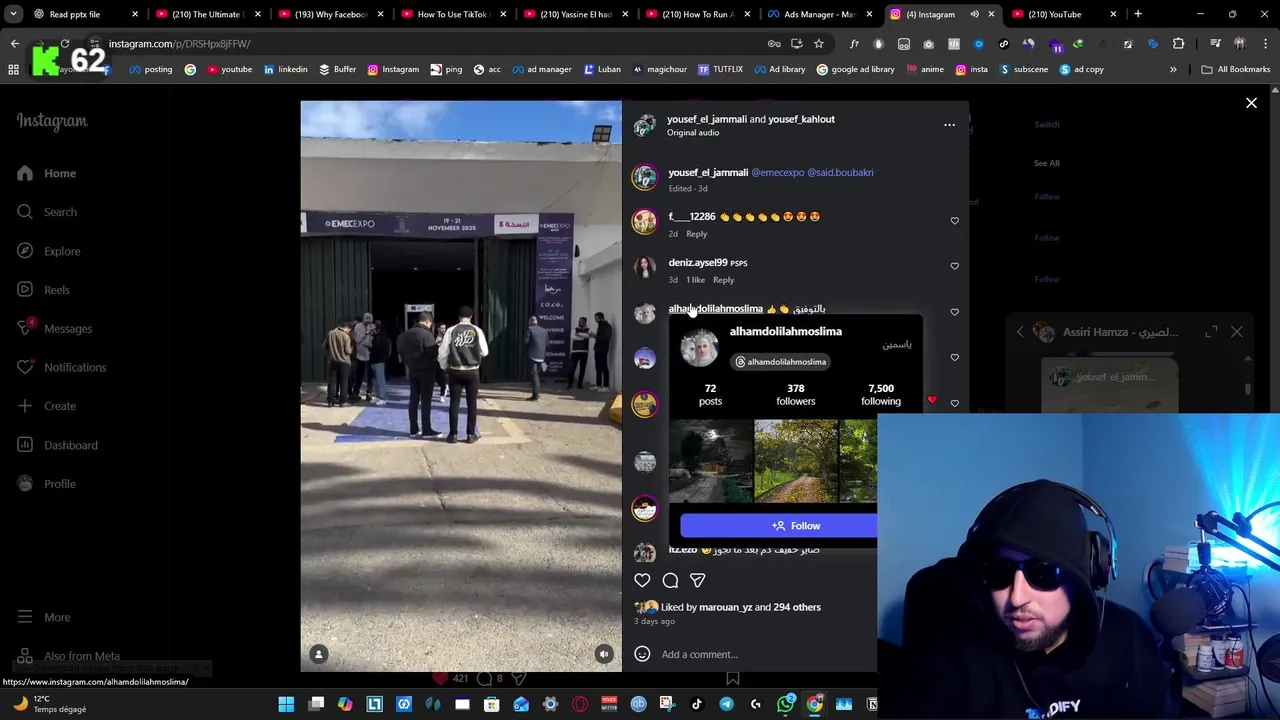The image size is (1280, 720).
Task: Open tab search dropdown arrow
Action: (13, 14)
